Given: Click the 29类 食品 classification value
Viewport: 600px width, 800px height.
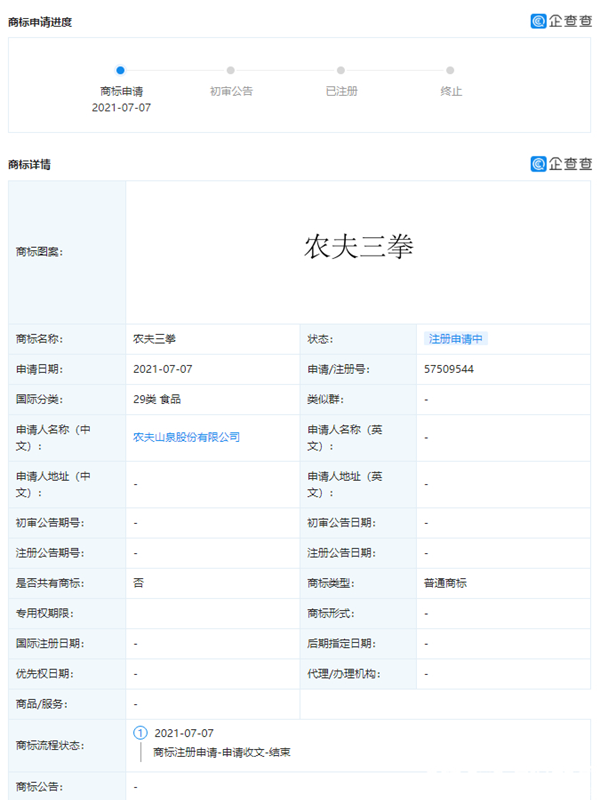Looking at the screenshot, I should pos(157,399).
